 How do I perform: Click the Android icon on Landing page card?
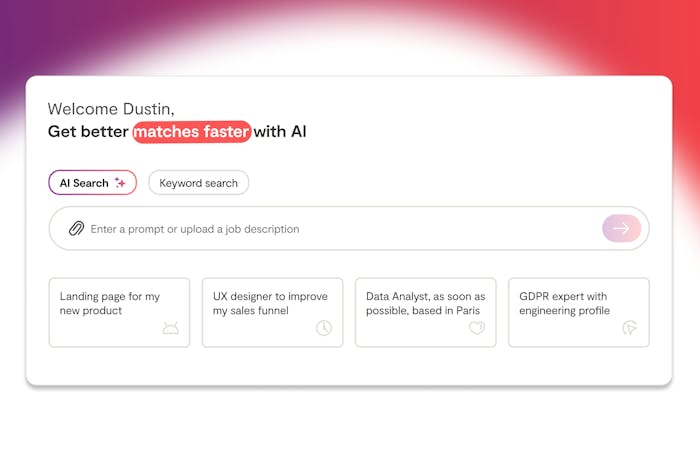(x=171, y=328)
